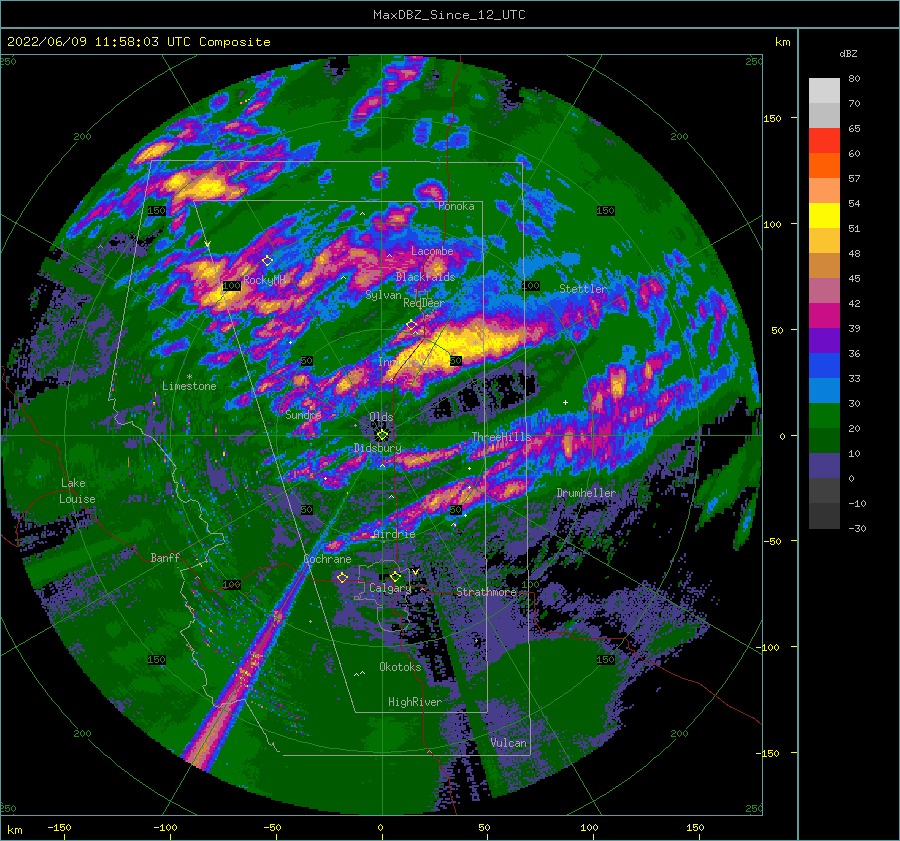This screenshot has height=841, width=900.
Task: Pick the slate purple 0-10 dBZ swatch
Action: (x=824, y=465)
